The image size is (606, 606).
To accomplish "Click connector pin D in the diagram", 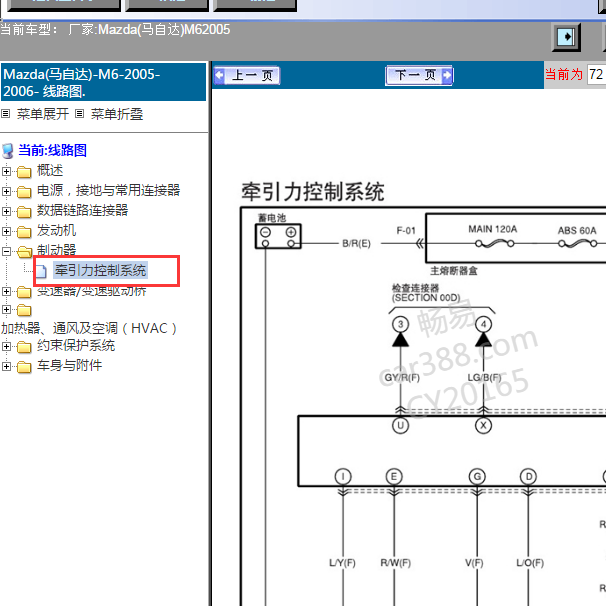I will [528, 477].
